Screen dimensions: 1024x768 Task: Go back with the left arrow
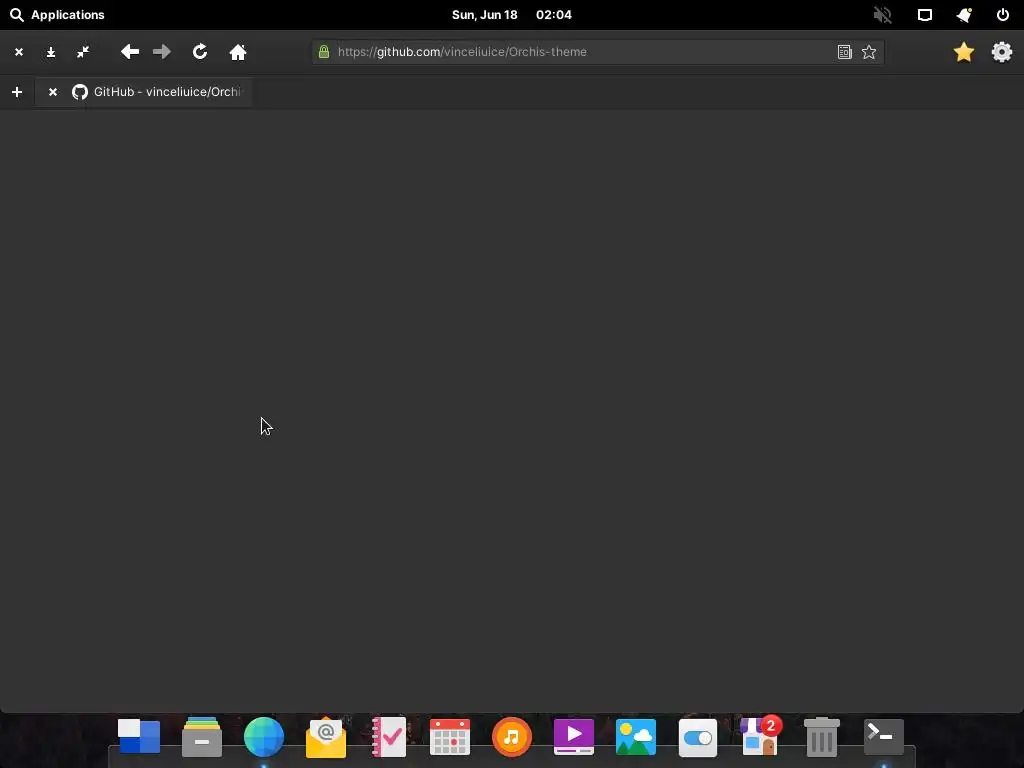(x=130, y=52)
